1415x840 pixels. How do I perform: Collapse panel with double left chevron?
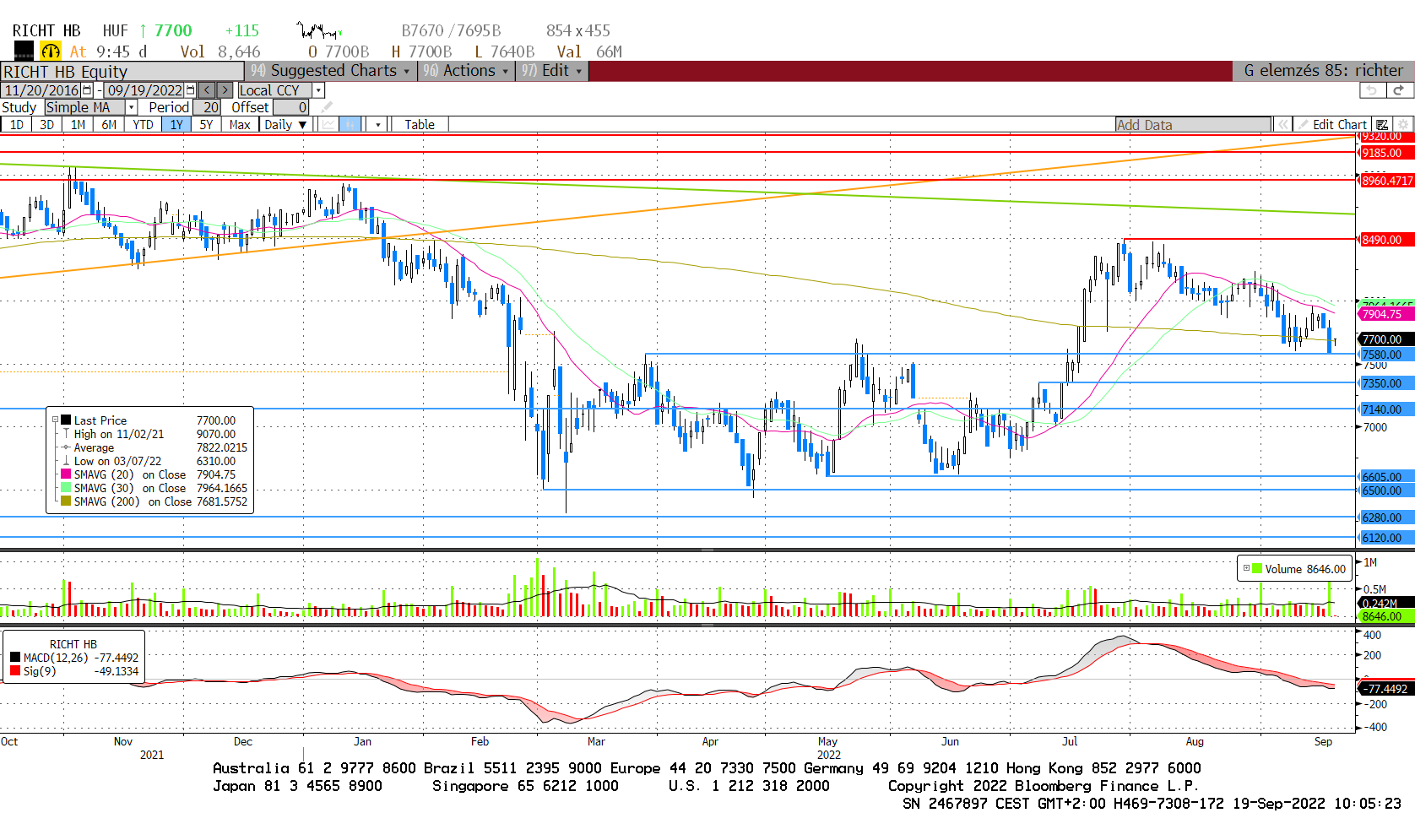coord(1283,125)
